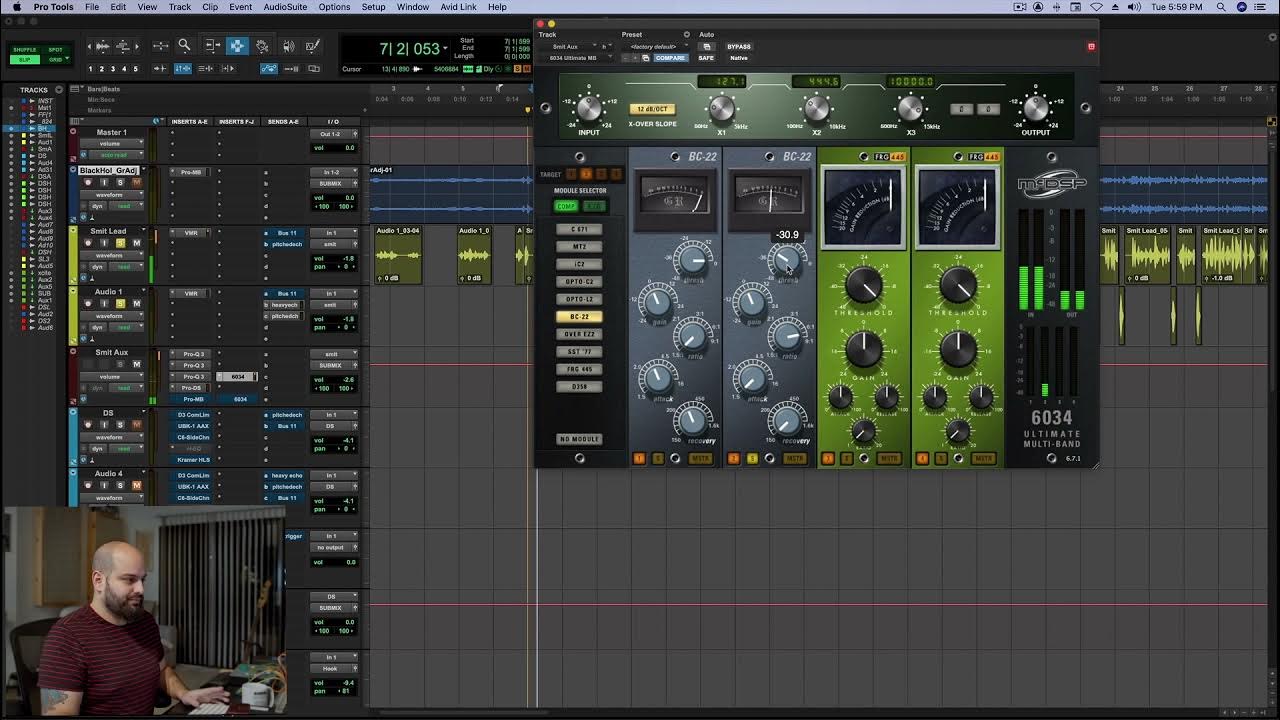This screenshot has width=1280, height=720.
Task: Open the File menu
Action: (x=92, y=7)
